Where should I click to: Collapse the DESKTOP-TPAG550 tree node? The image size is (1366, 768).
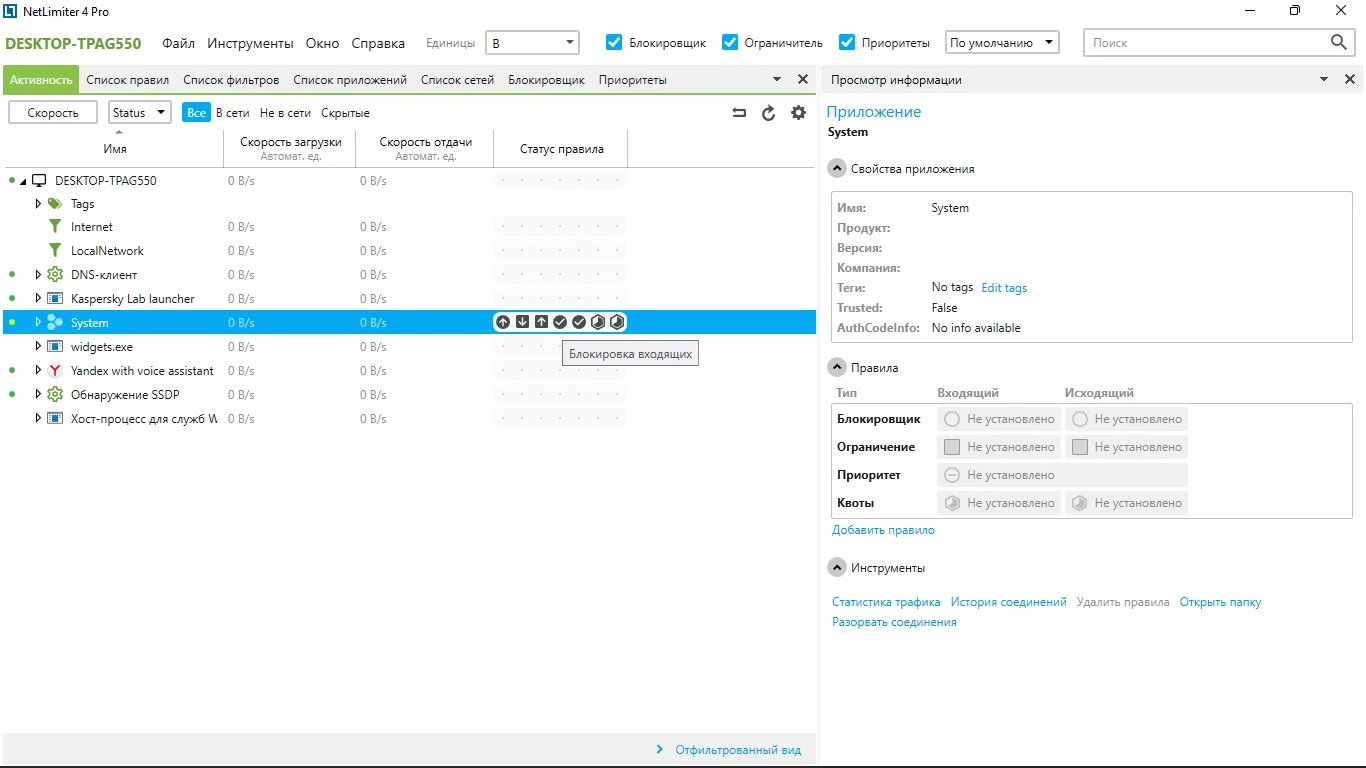pyautogui.click(x=23, y=181)
